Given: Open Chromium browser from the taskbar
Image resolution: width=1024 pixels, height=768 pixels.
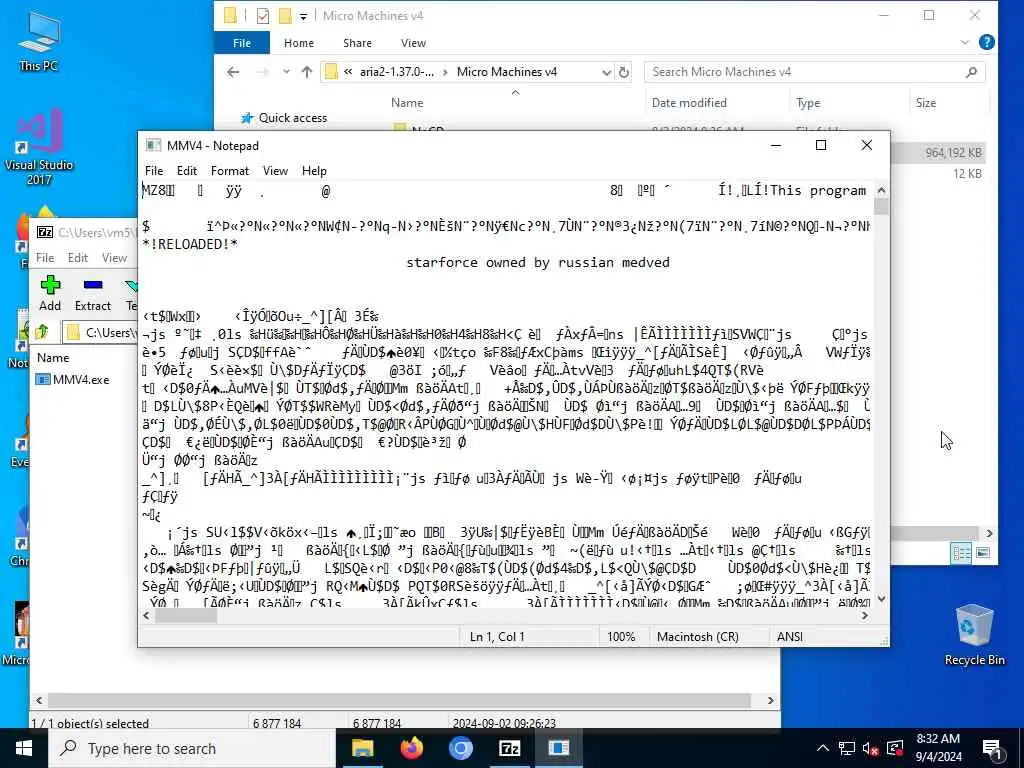Looking at the screenshot, I should pos(460,748).
